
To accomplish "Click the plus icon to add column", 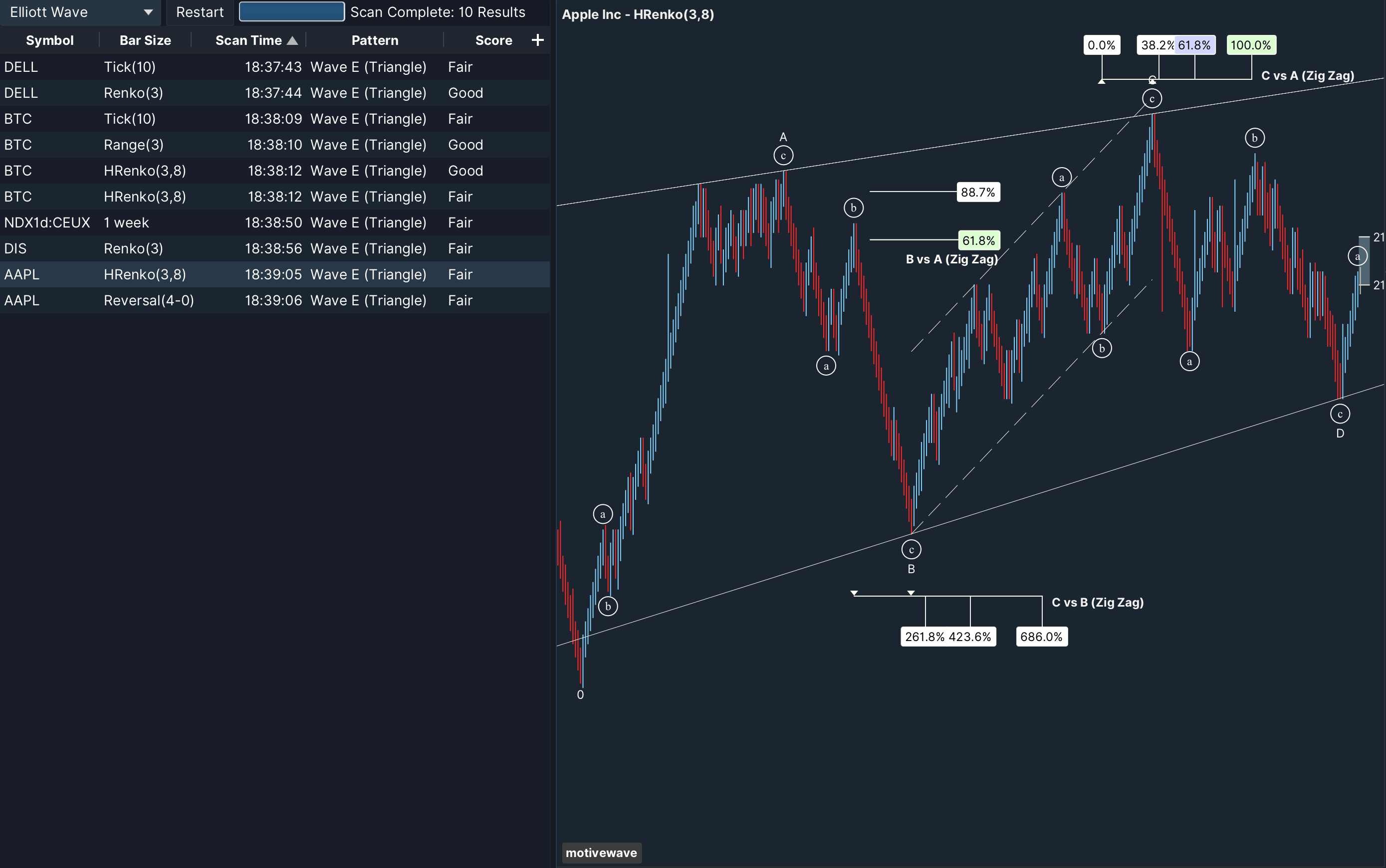I will 537,40.
